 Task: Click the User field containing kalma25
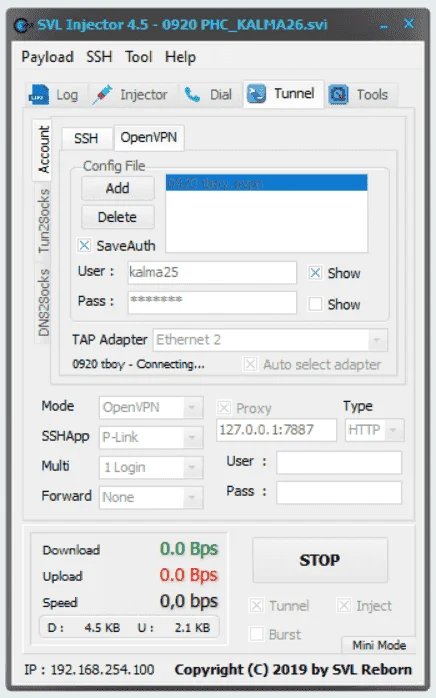coord(212,272)
